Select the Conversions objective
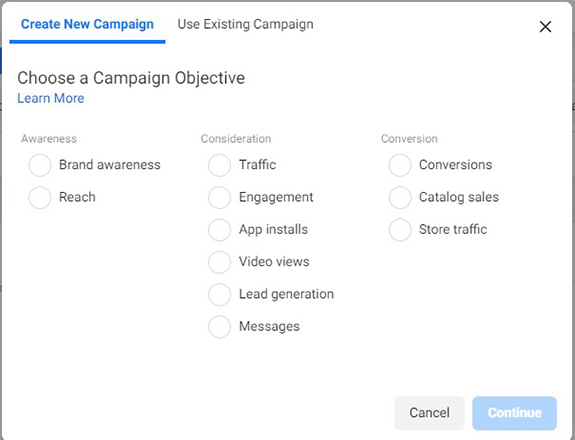575x440 pixels. (400, 165)
